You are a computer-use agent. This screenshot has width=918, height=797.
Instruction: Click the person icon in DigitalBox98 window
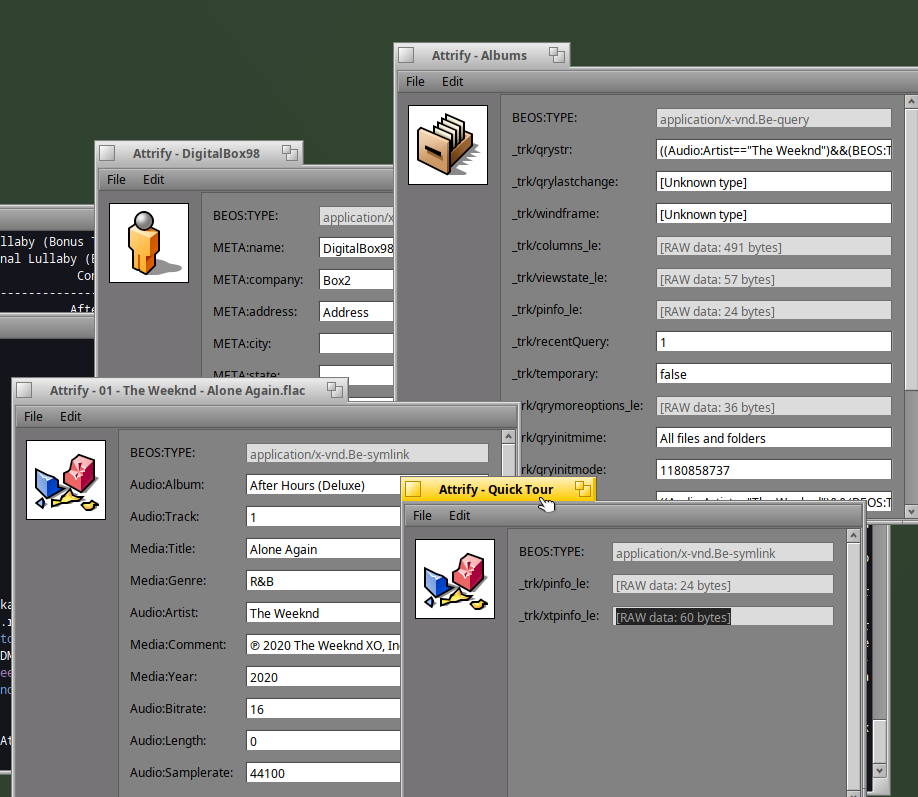pos(148,242)
